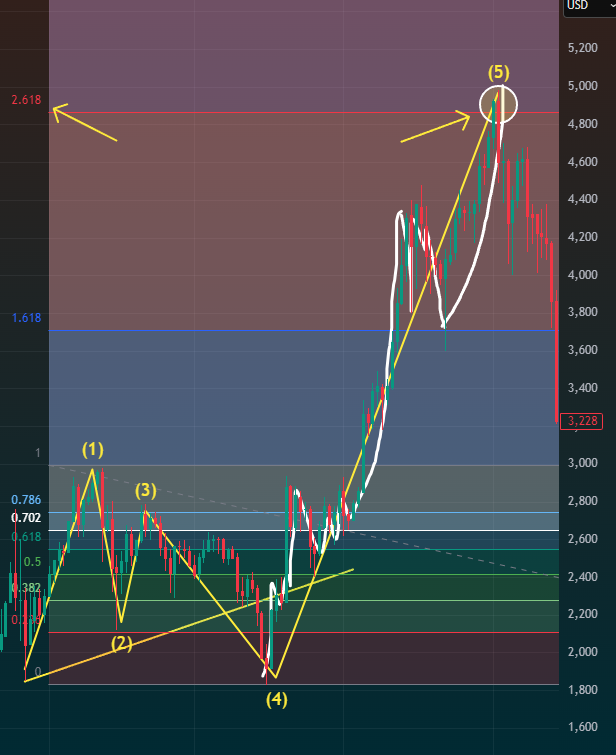
Task: Select the 1.618 Fibonacci level label
Action: tap(26, 318)
